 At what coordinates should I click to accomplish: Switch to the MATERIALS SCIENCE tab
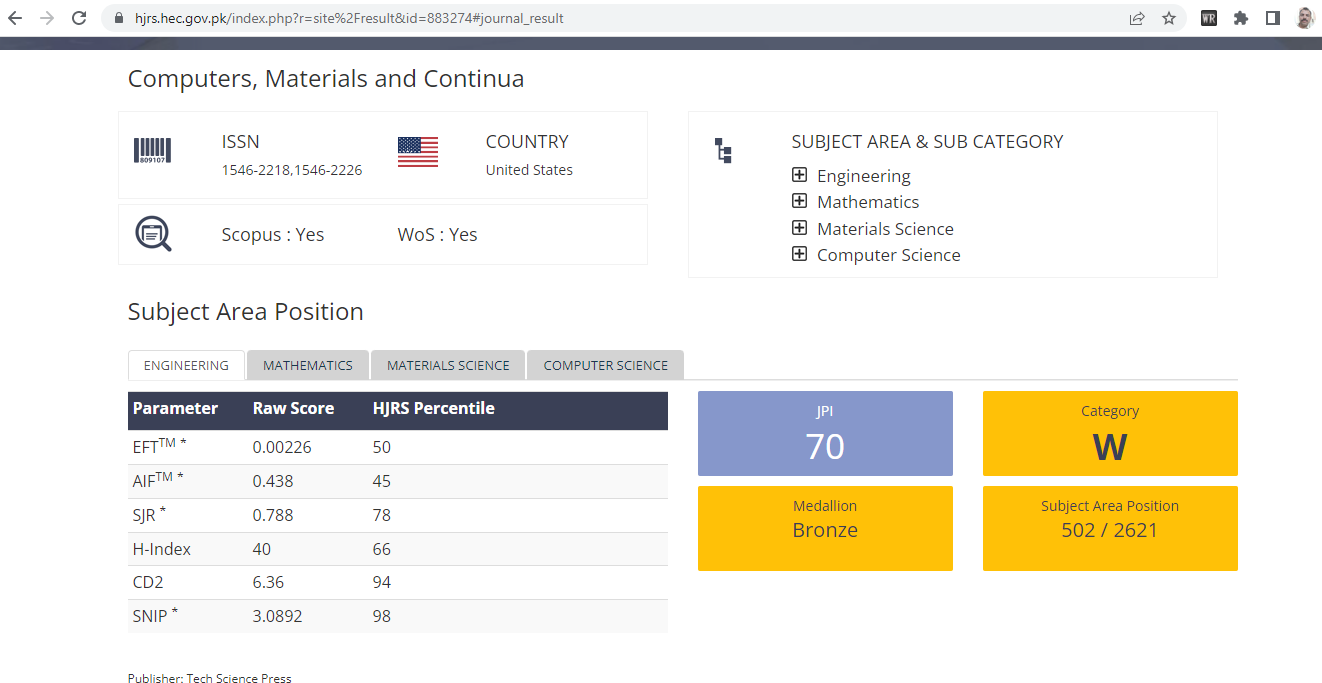coord(448,365)
